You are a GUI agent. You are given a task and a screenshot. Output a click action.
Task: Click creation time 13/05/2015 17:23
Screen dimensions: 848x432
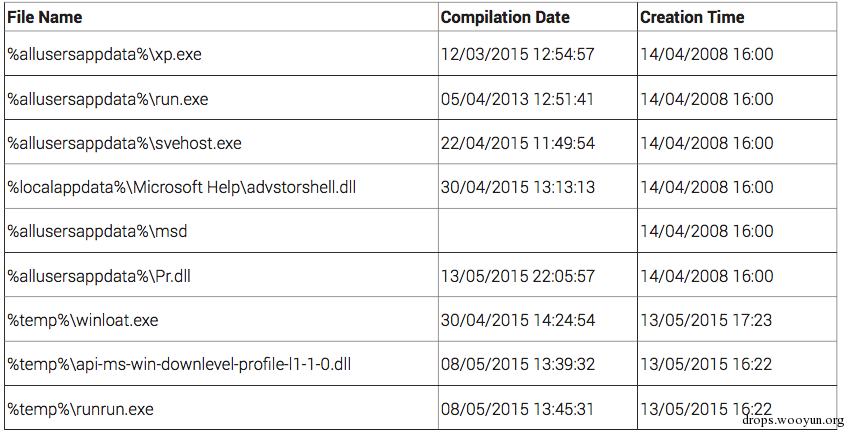[x=706, y=320]
